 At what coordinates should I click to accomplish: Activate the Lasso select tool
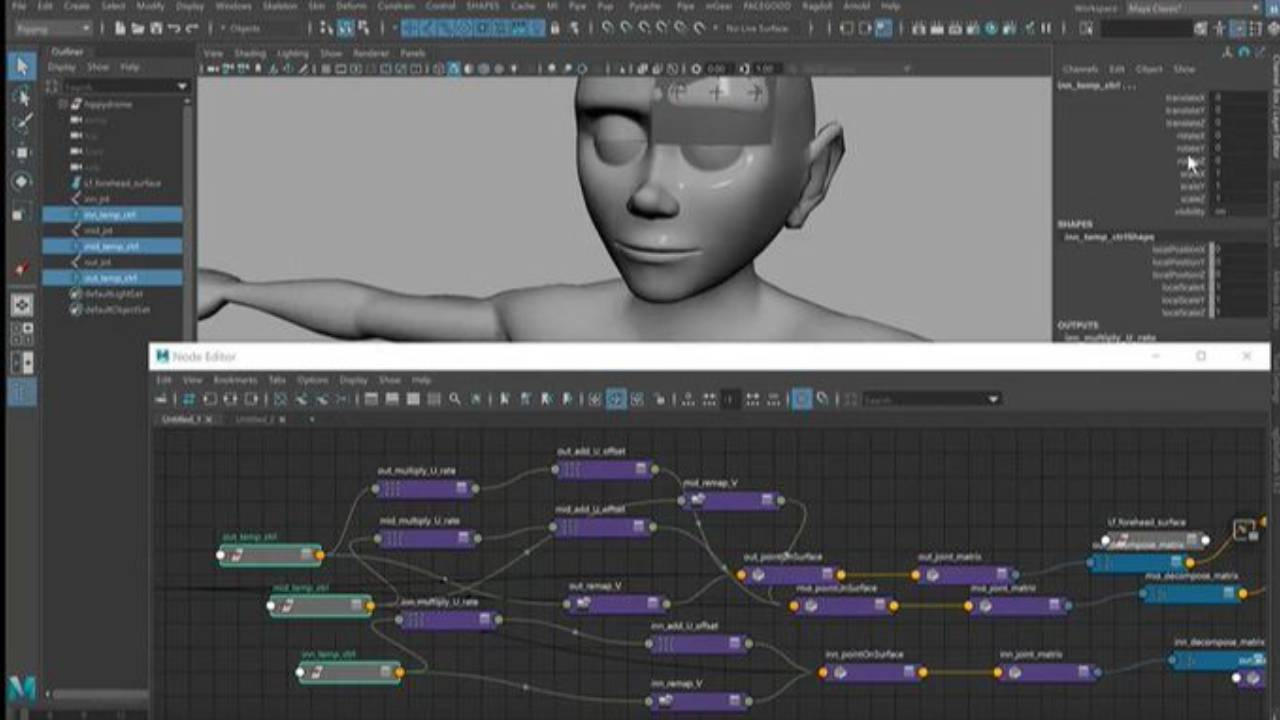(22, 97)
